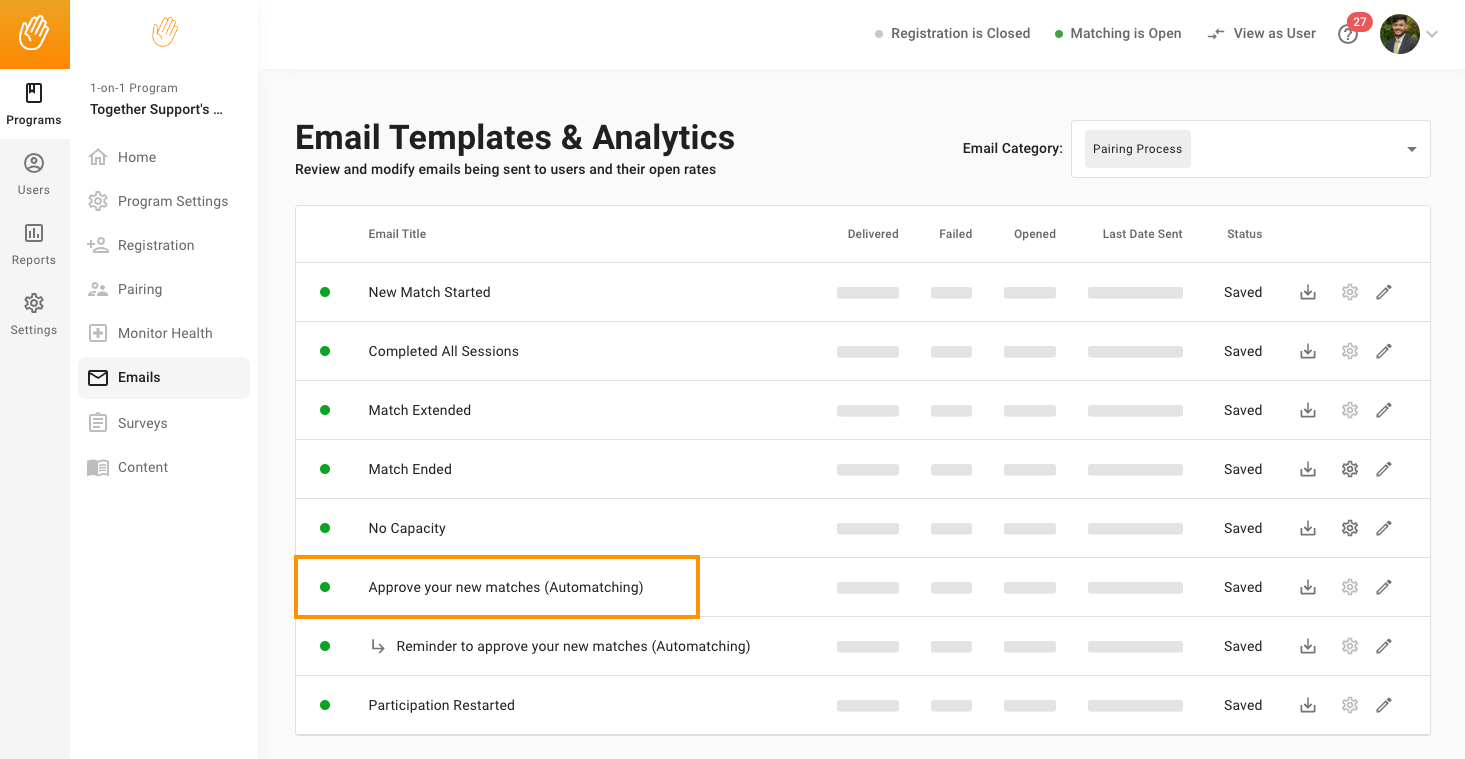Click View as User link
Image resolution: width=1465 pixels, height=759 pixels.
tap(1262, 33)
